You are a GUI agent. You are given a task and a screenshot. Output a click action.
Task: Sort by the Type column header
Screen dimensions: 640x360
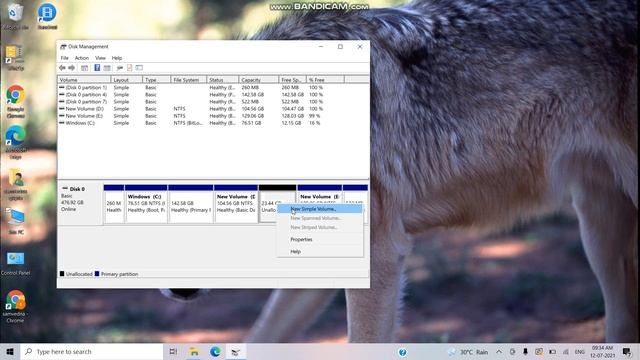pyautogui.click(x=157, y=80)
